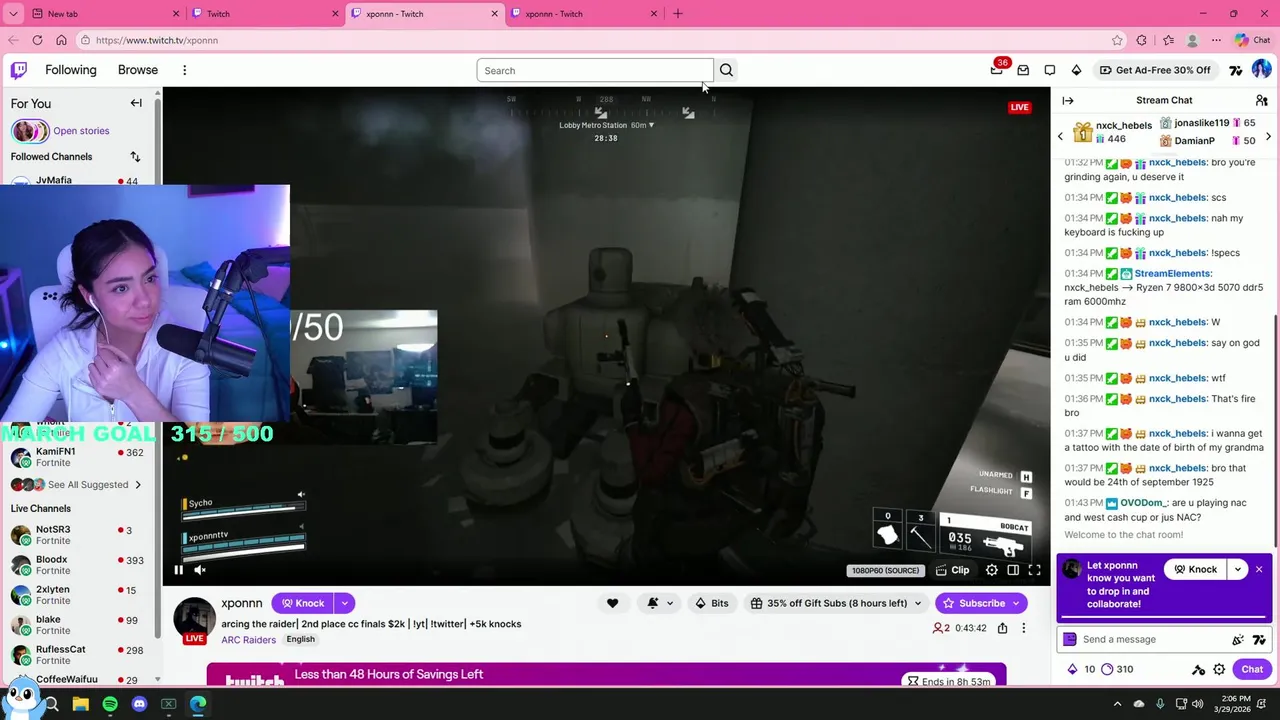The width and height of the screenshot is (1280, 720).
Task: Unmute the stream player volume
Action: pyautogui.click(x=200, y=570)
